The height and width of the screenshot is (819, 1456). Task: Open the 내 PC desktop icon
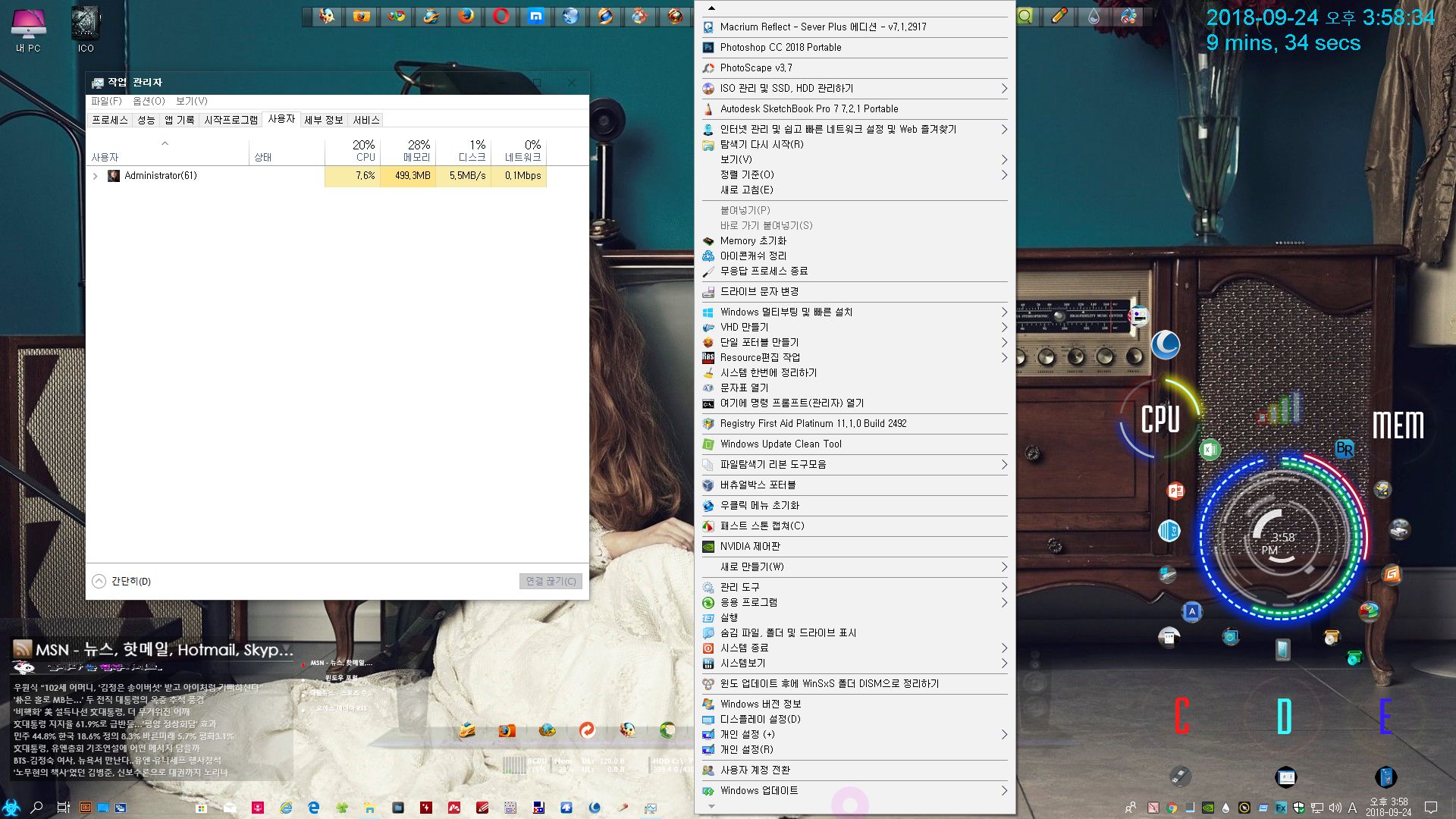click(x=28, y=30)
